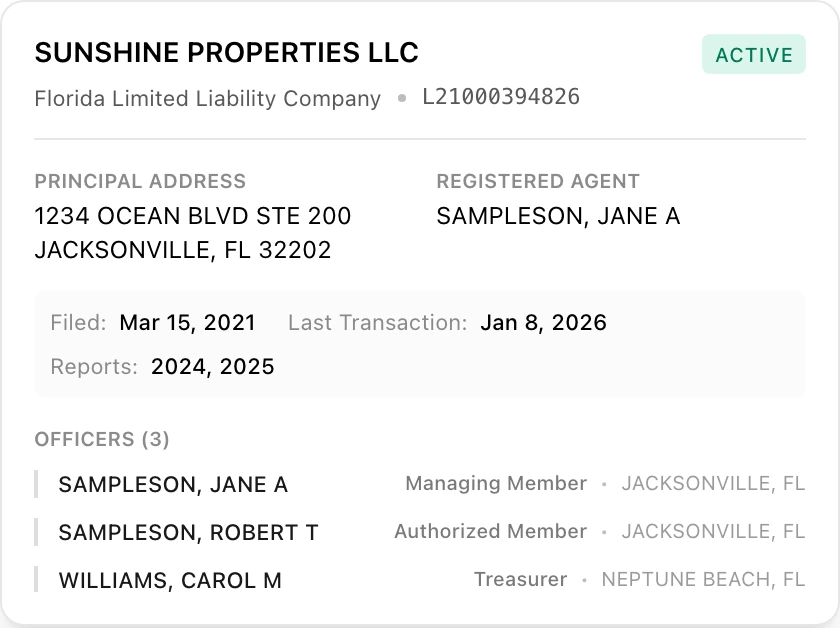Screen dimensions: 840x628
Task: Click the Managing Member role label
Action: click(x=496, y=484)
